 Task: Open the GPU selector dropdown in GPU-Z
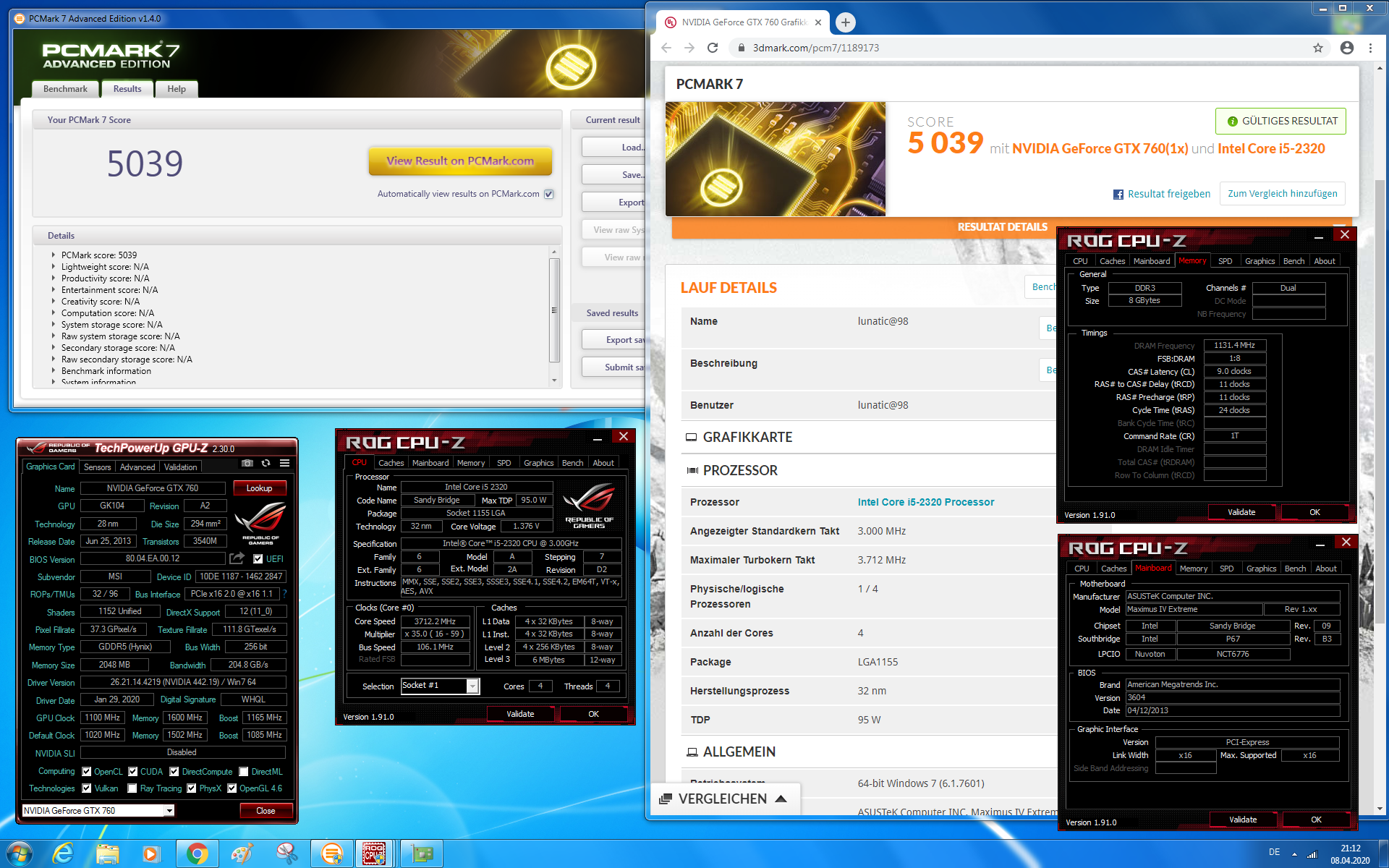tap(169, 811)
